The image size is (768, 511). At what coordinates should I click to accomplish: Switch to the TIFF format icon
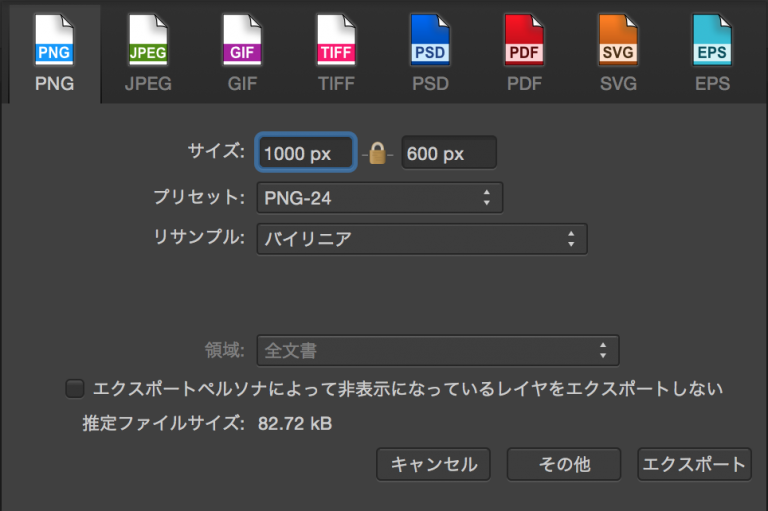point(336,40)
